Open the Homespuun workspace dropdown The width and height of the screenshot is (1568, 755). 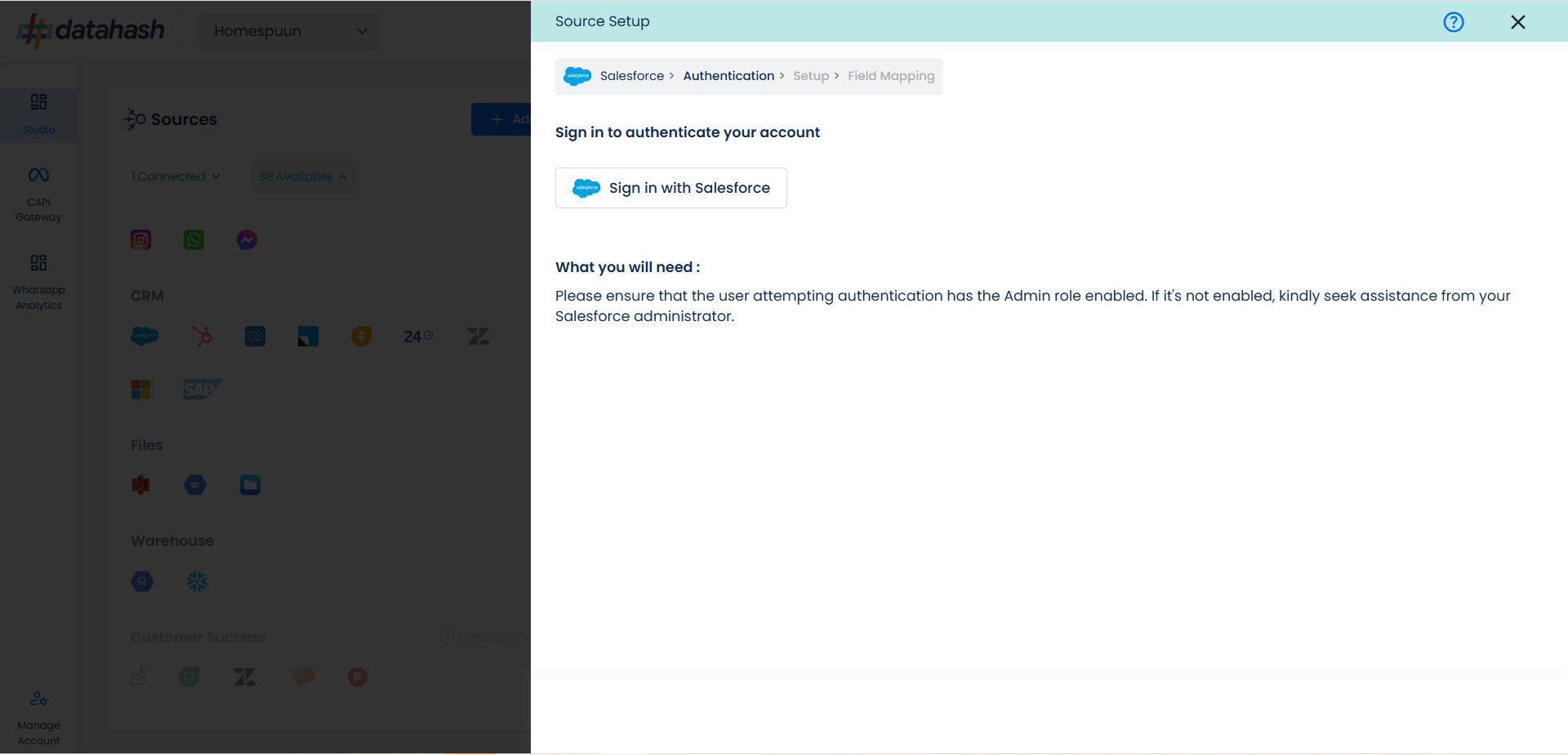pyautogui.click(x=289, y=31)
